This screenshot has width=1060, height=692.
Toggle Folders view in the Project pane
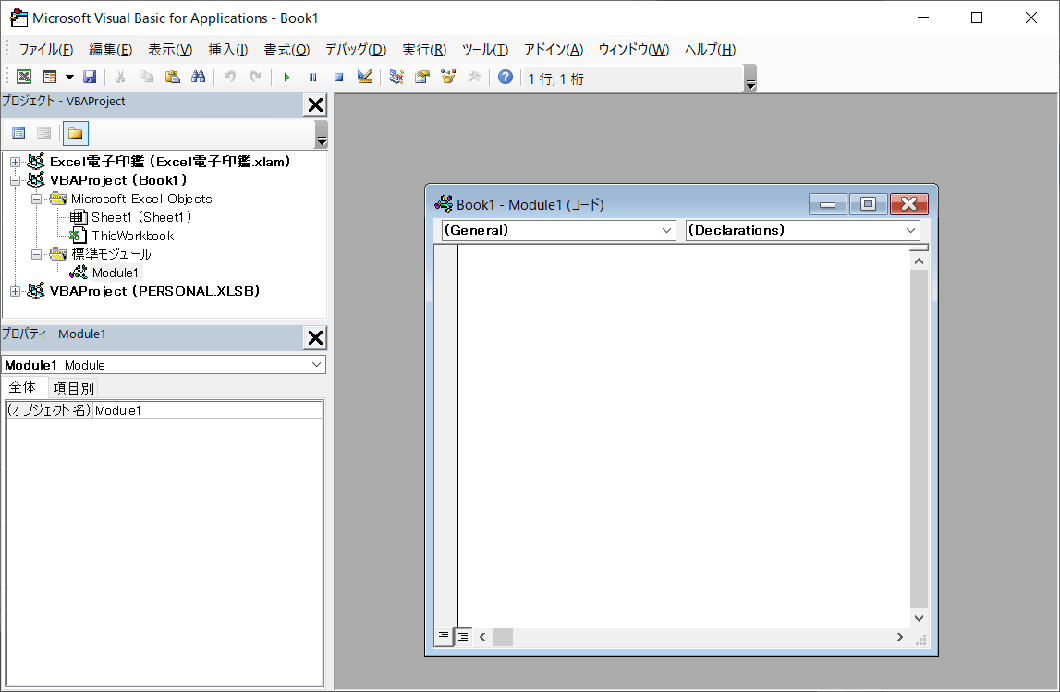click(x=76, y=133)
